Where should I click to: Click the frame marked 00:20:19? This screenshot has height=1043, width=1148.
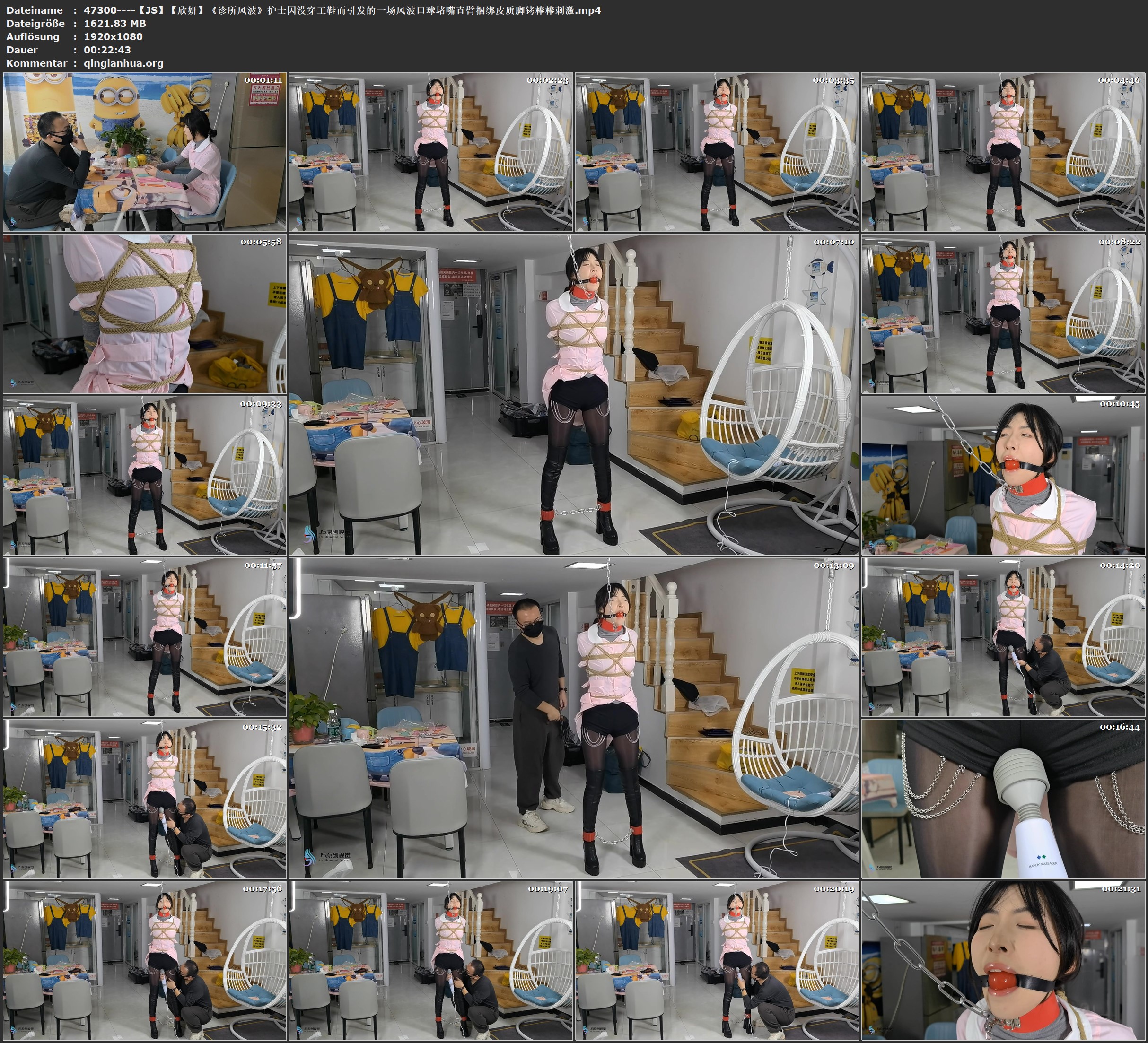pyautogui.click(x=717, y=960)
